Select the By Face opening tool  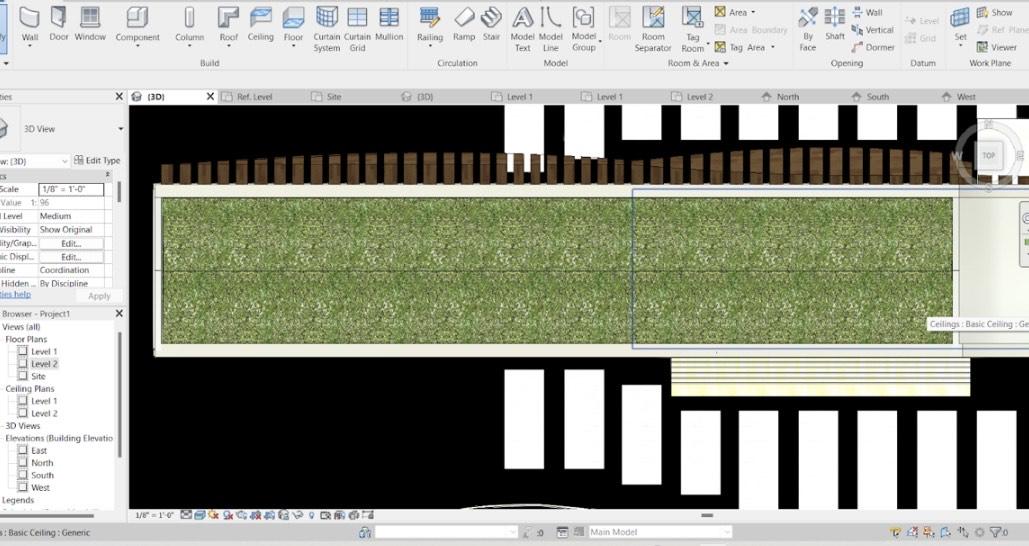[808, 29]
